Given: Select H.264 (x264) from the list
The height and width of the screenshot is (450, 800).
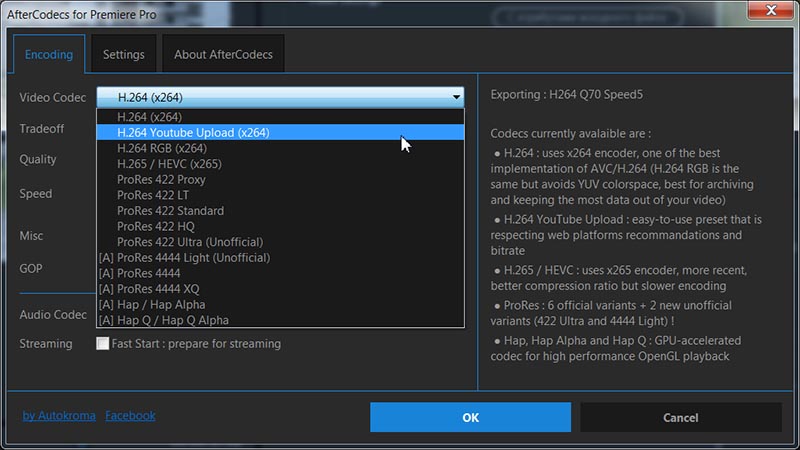Looking at the screenshot, I should click(x=280, y=117).
